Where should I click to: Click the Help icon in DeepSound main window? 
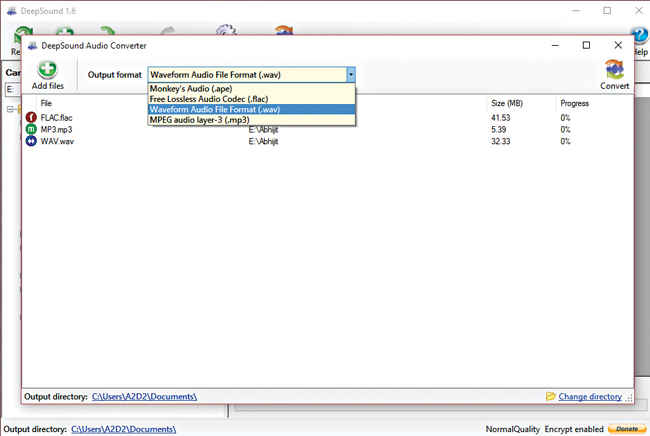(x=640, y=36)
